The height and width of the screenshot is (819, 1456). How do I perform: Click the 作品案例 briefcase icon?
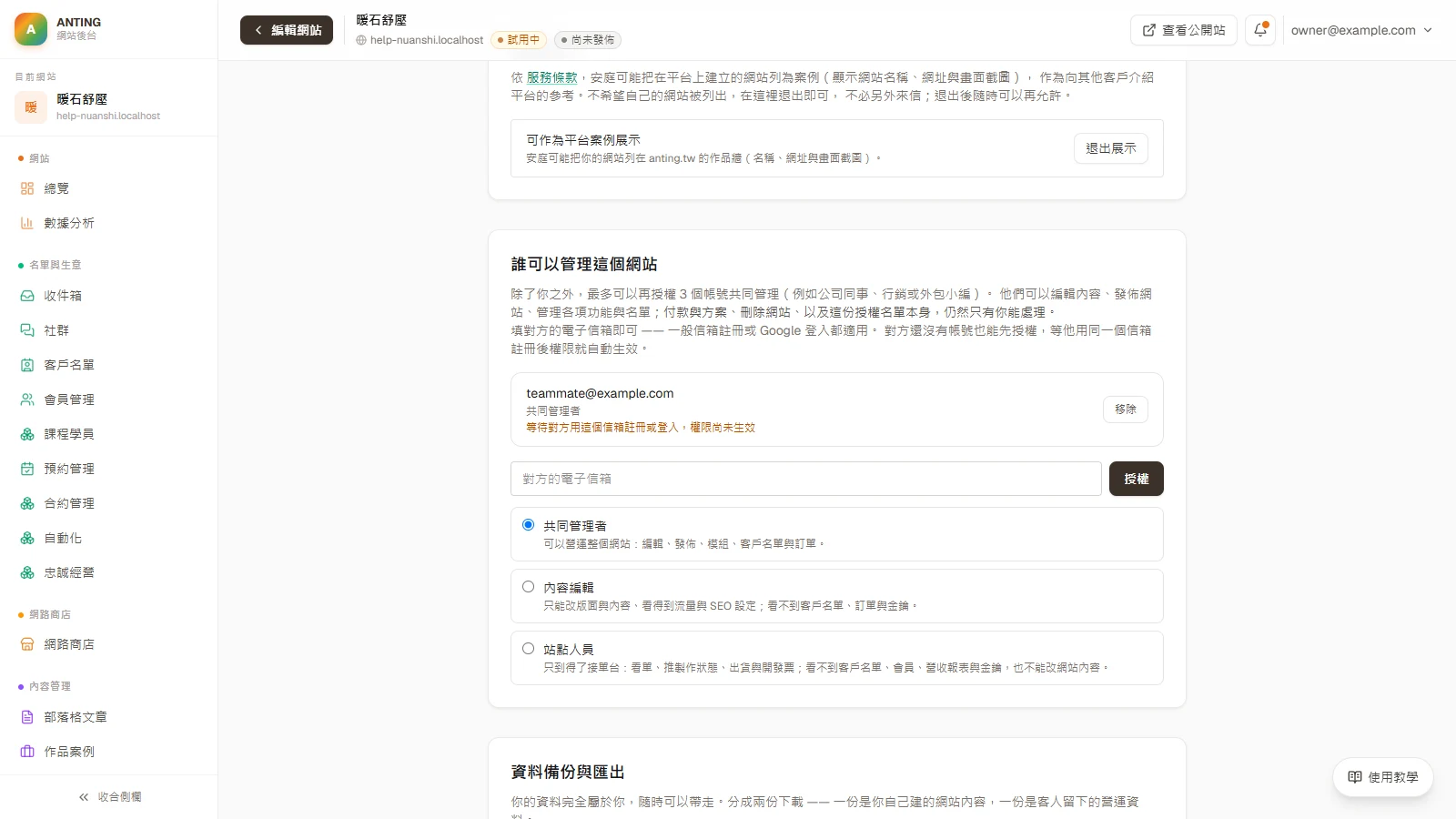pos(27,752)
